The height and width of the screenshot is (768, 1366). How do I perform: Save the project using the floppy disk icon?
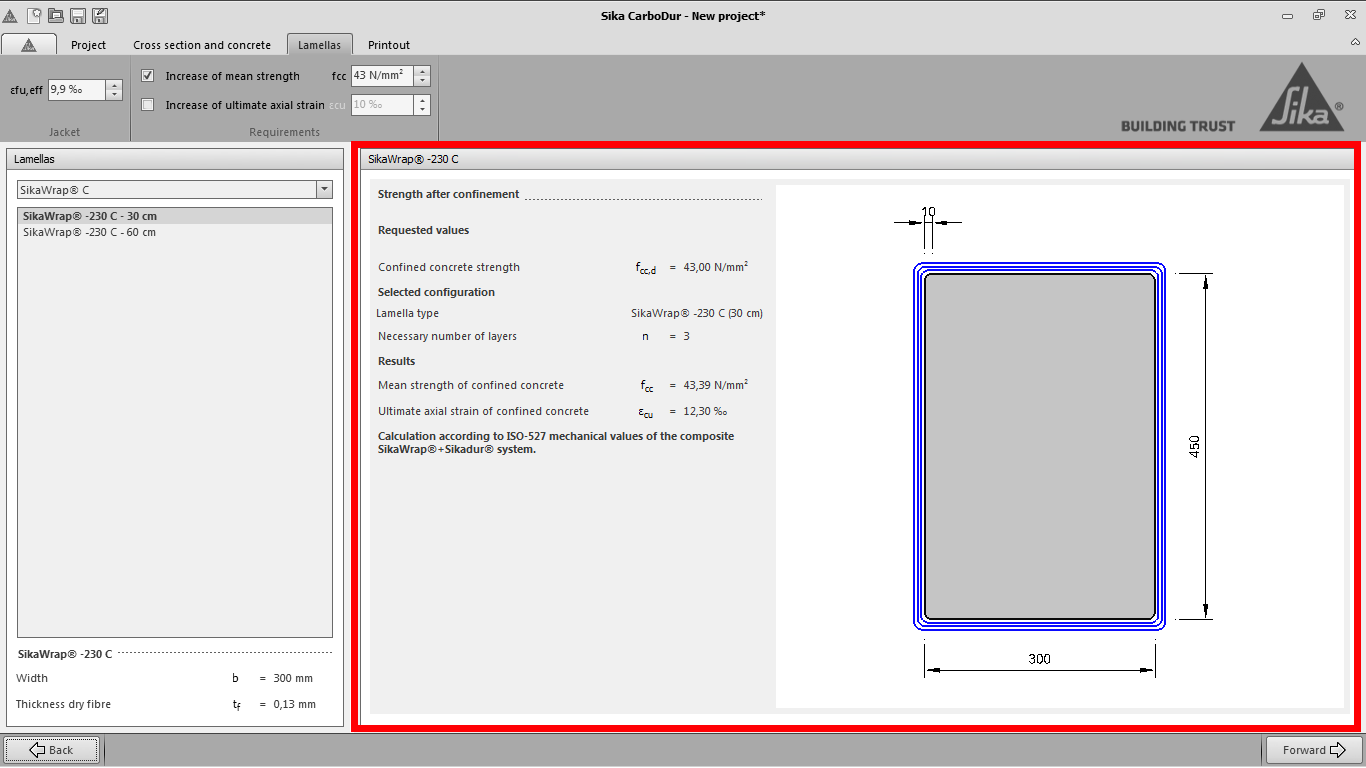pyautogui.click(x=78, y=16)
